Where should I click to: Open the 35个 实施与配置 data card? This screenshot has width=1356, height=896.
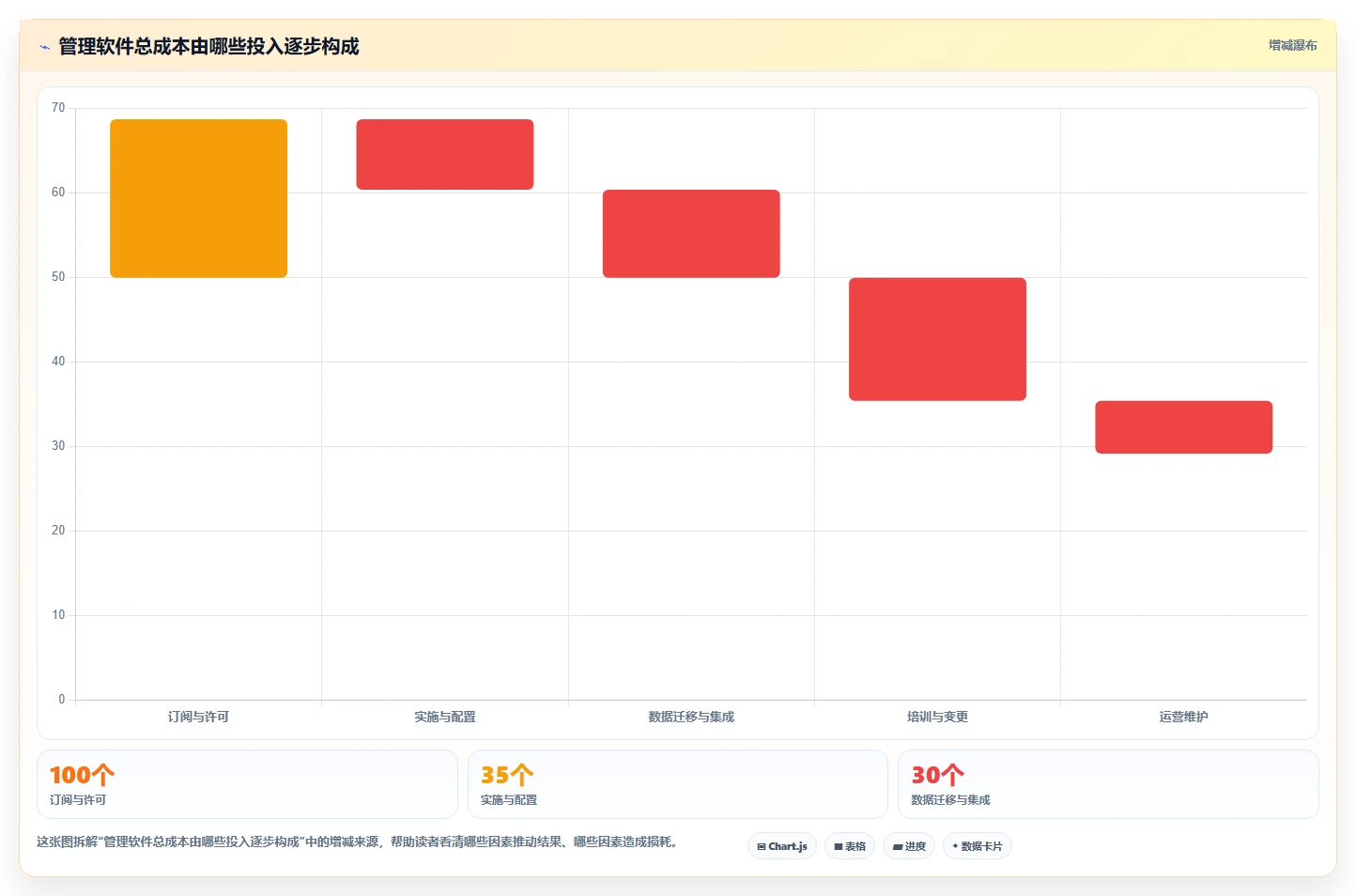[x=677, y=784]
